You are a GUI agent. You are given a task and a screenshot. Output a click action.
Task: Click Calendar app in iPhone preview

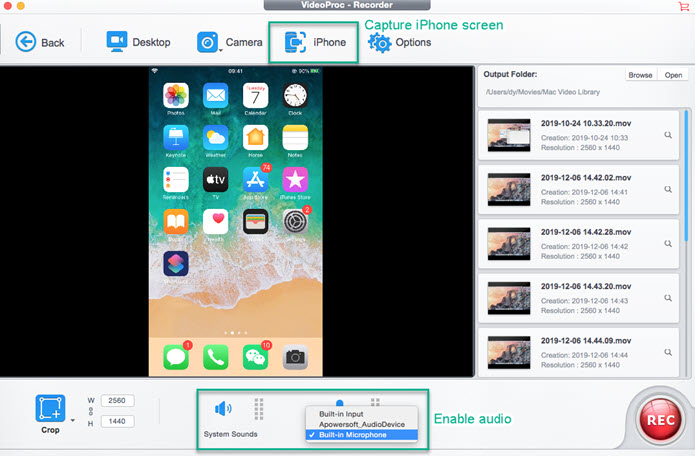point(255,95)
